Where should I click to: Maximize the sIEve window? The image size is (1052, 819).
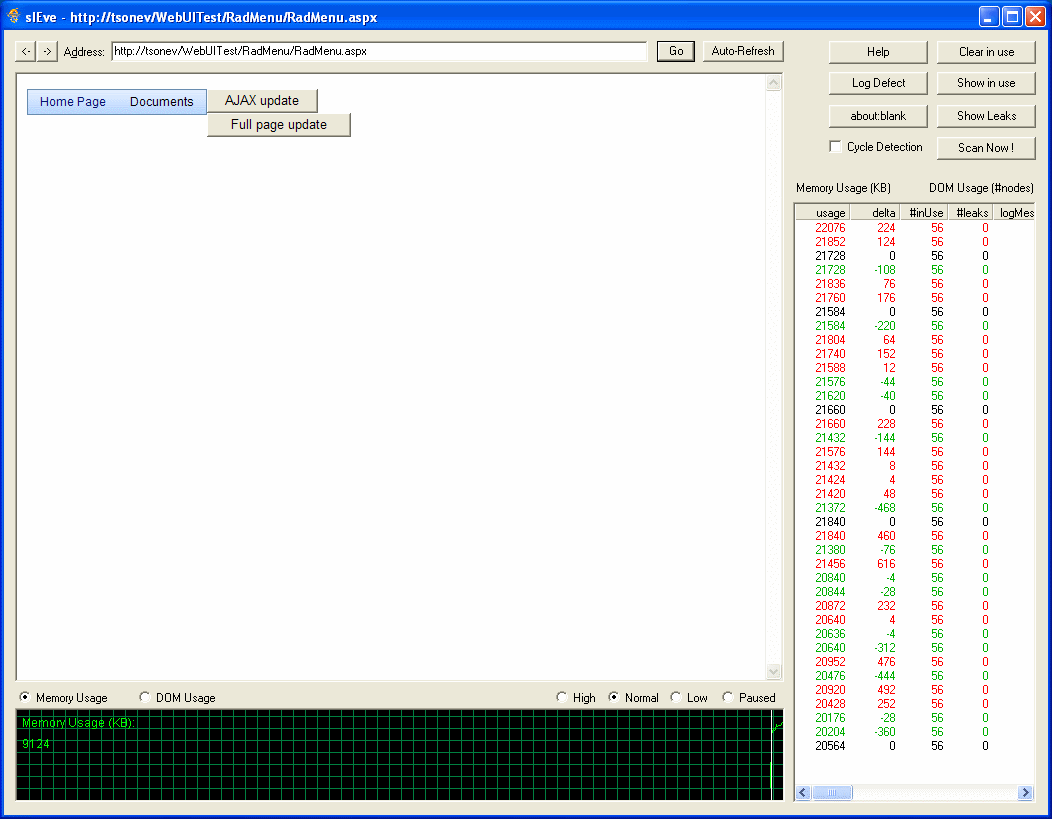pos(1012,17)
